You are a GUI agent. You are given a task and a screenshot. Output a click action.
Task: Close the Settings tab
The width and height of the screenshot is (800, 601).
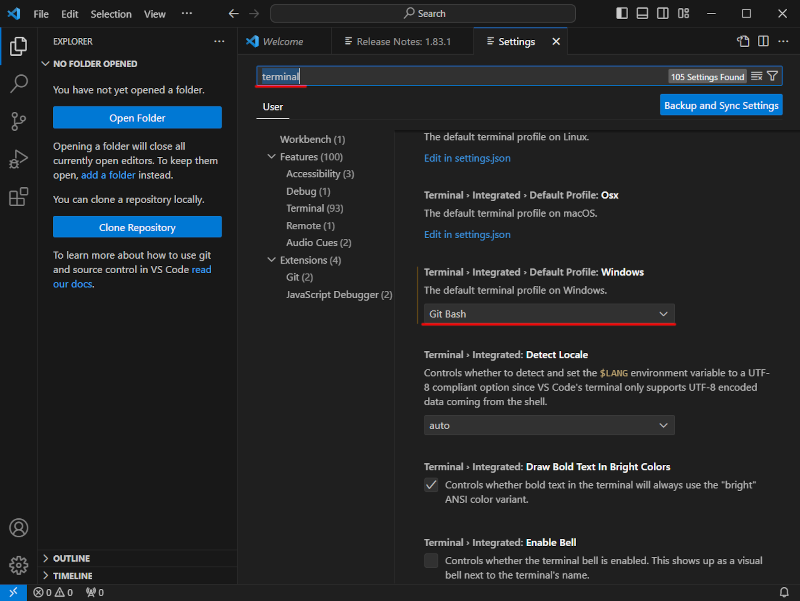pyautogui.click(x=556, y=41)
